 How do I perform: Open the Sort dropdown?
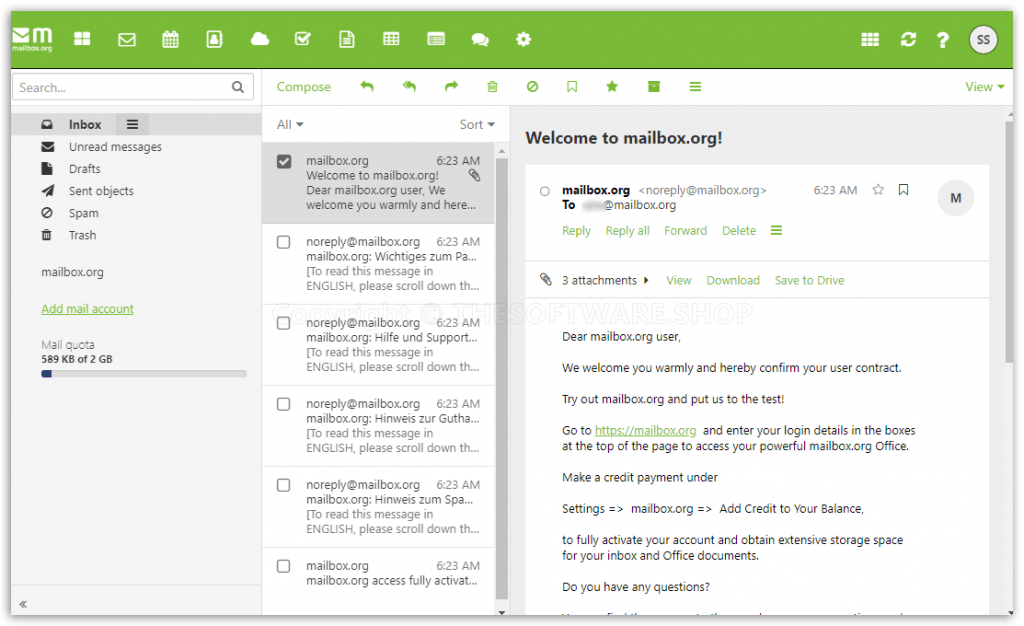tap(477, 124)
